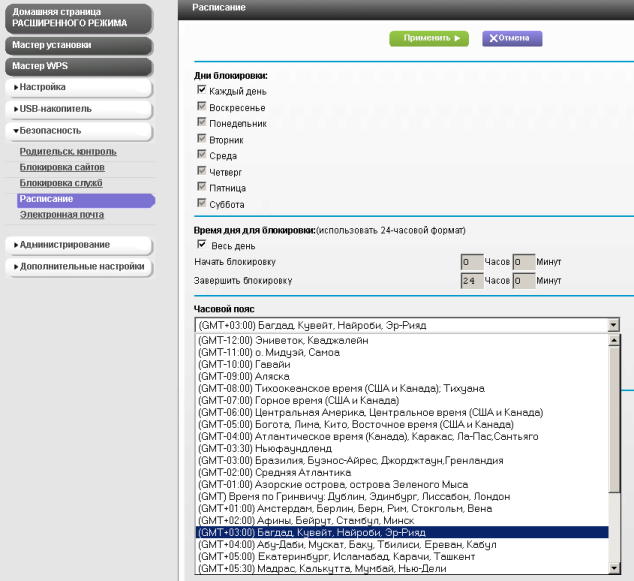
Task: Select highlighted (GMT+03:00) Багдад list option
Action: [x=402, y=532]
